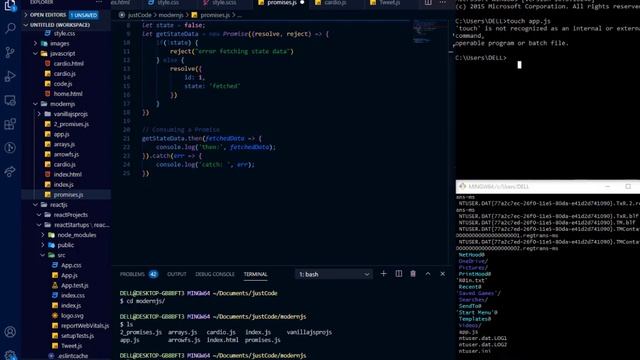Click the '1 UNSAVED' badge

coord(84,15)
